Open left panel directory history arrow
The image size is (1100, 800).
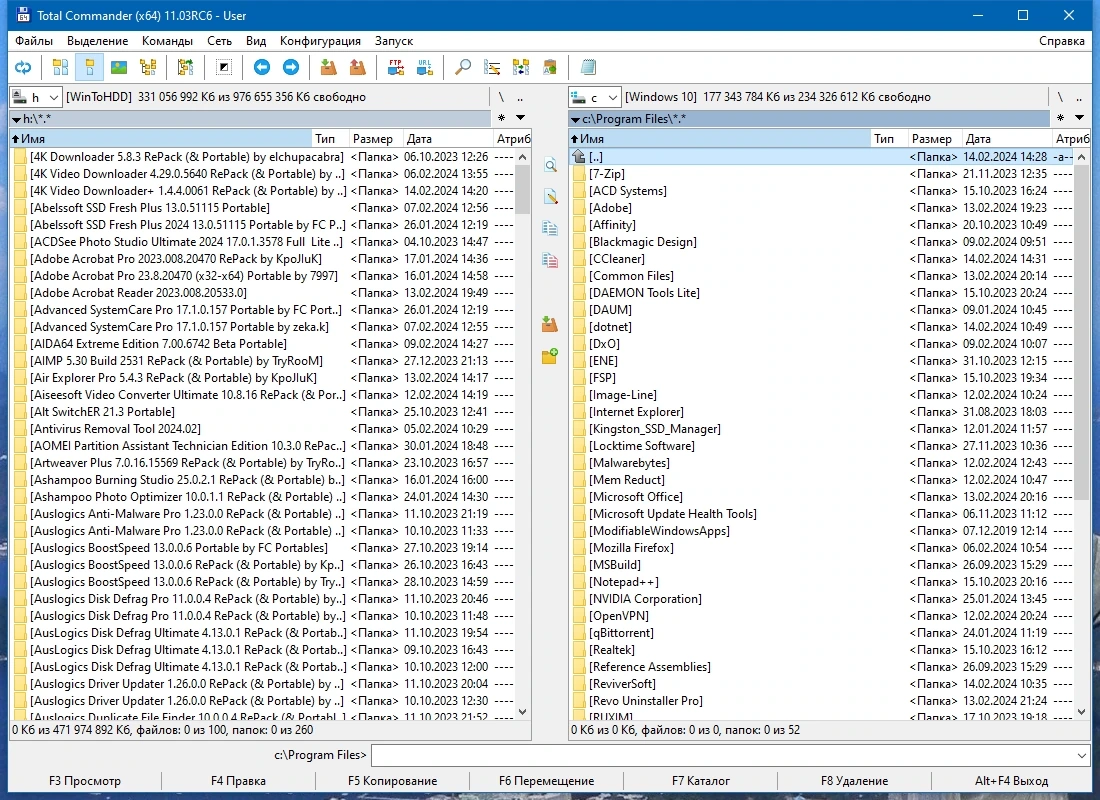521,118
